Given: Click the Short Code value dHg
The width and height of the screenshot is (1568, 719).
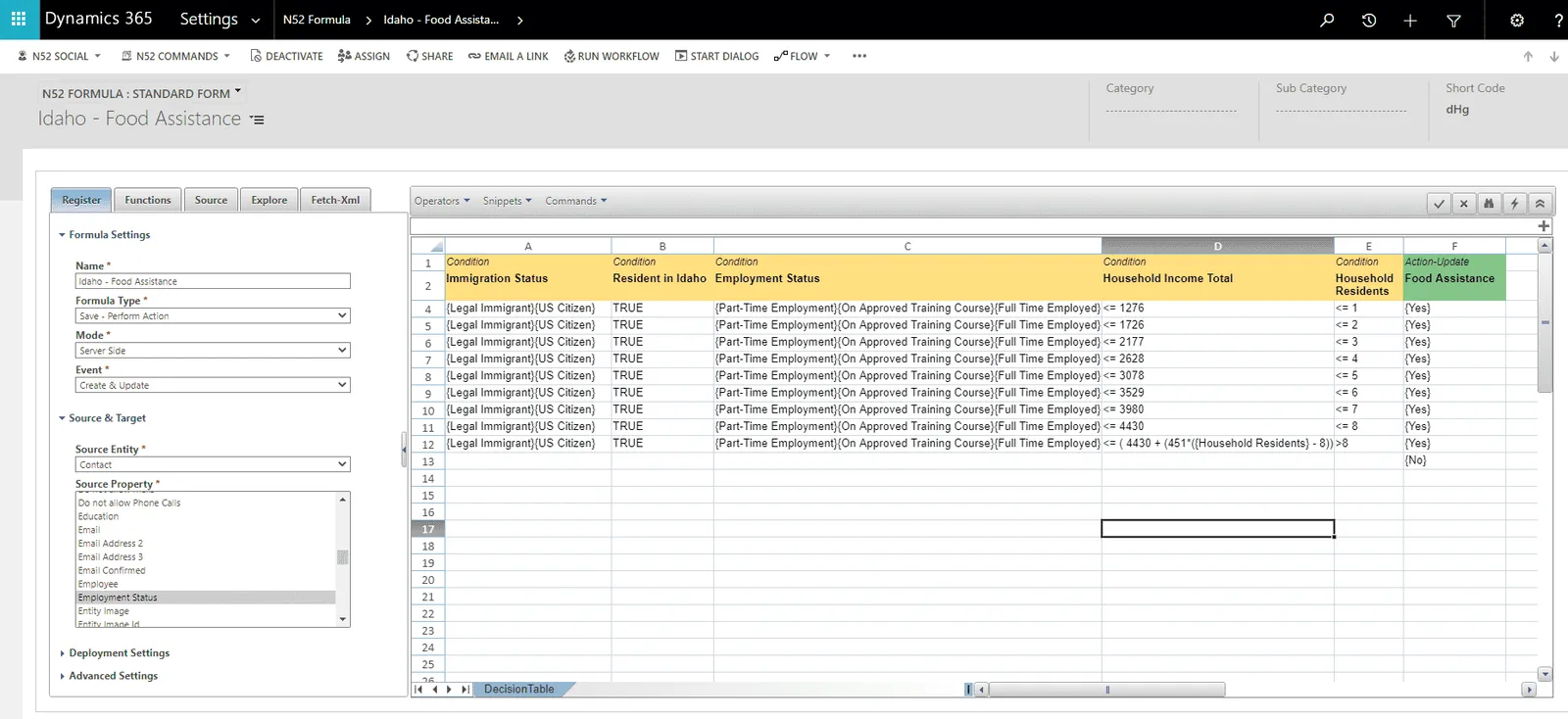Looking at the screenshot, I should coord(1457,110).
